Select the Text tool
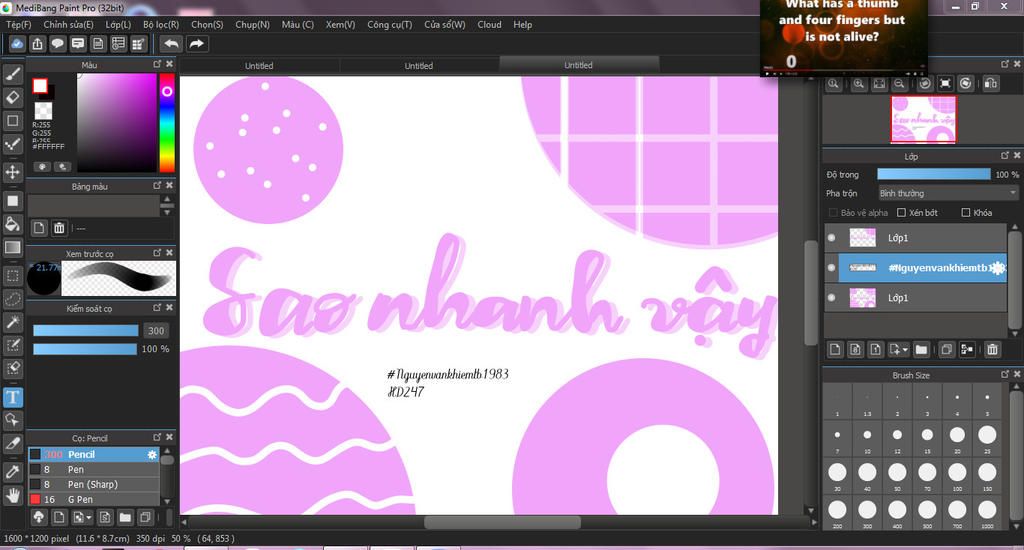The width and height of the screenshot is (1024, 550). (x=12, y=397)
